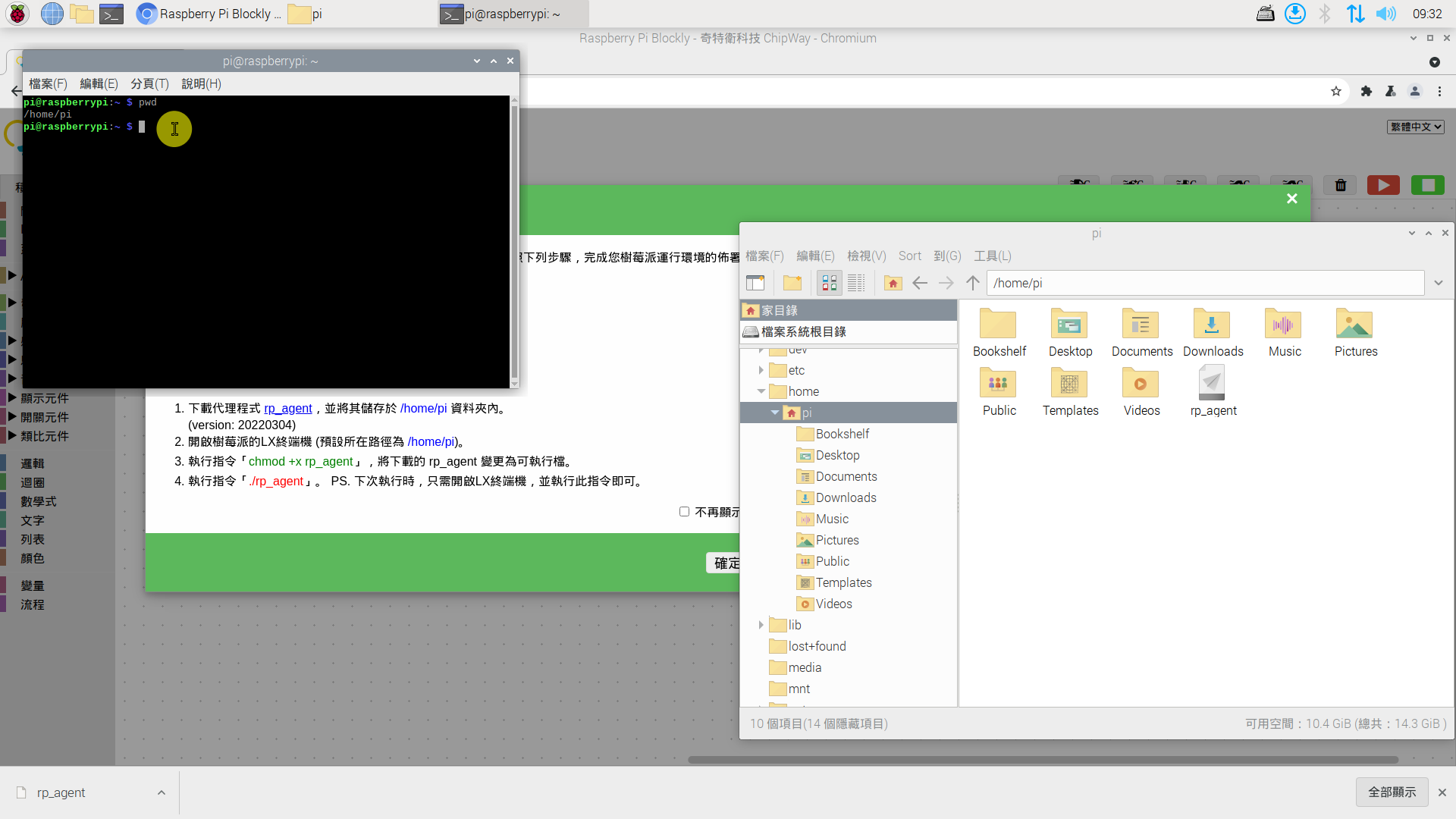Open the Sort menu in the file manager
This screenshot has height=819, width=1456.
[x=909, y=256]
